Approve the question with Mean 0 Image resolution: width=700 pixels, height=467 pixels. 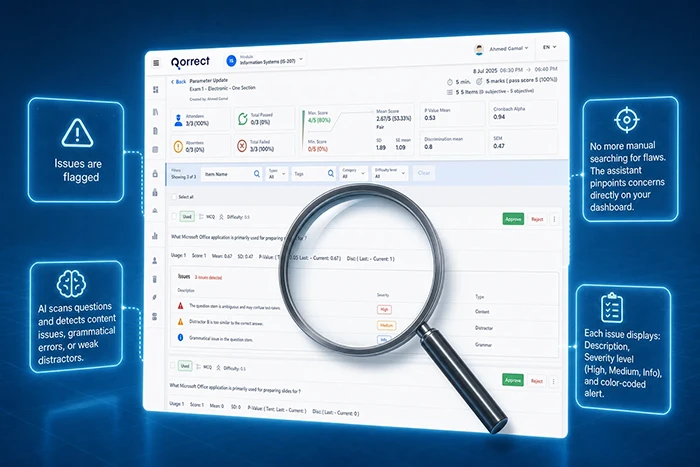click(512, 380)
